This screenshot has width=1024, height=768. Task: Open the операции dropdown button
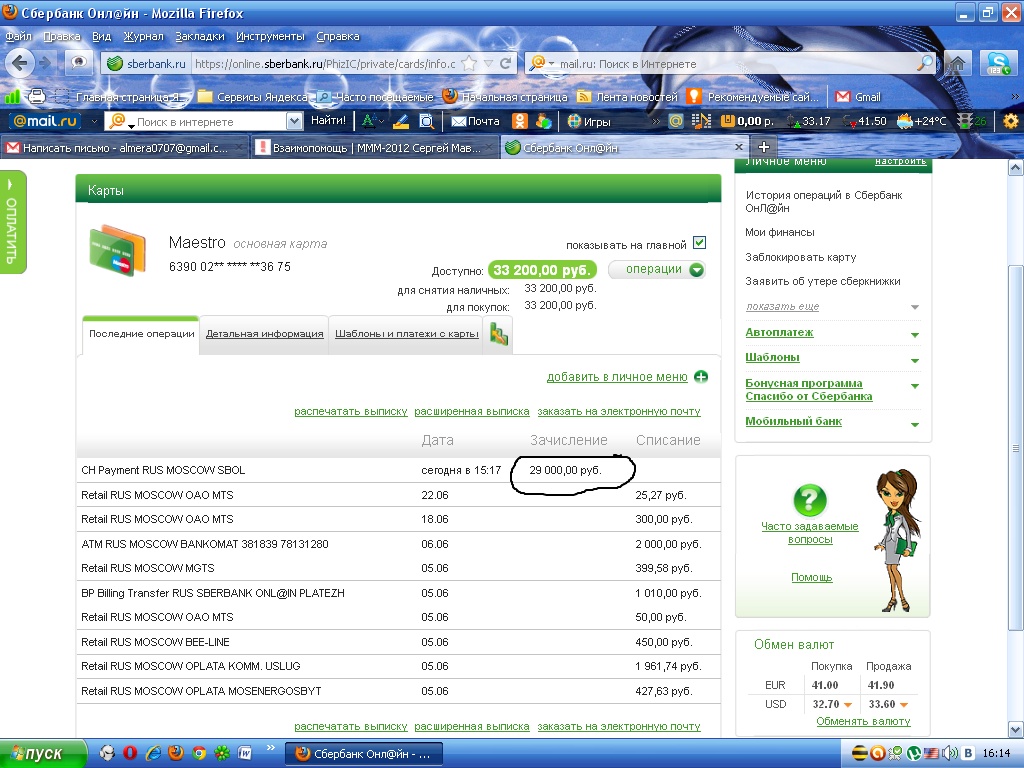pos(657,270)
